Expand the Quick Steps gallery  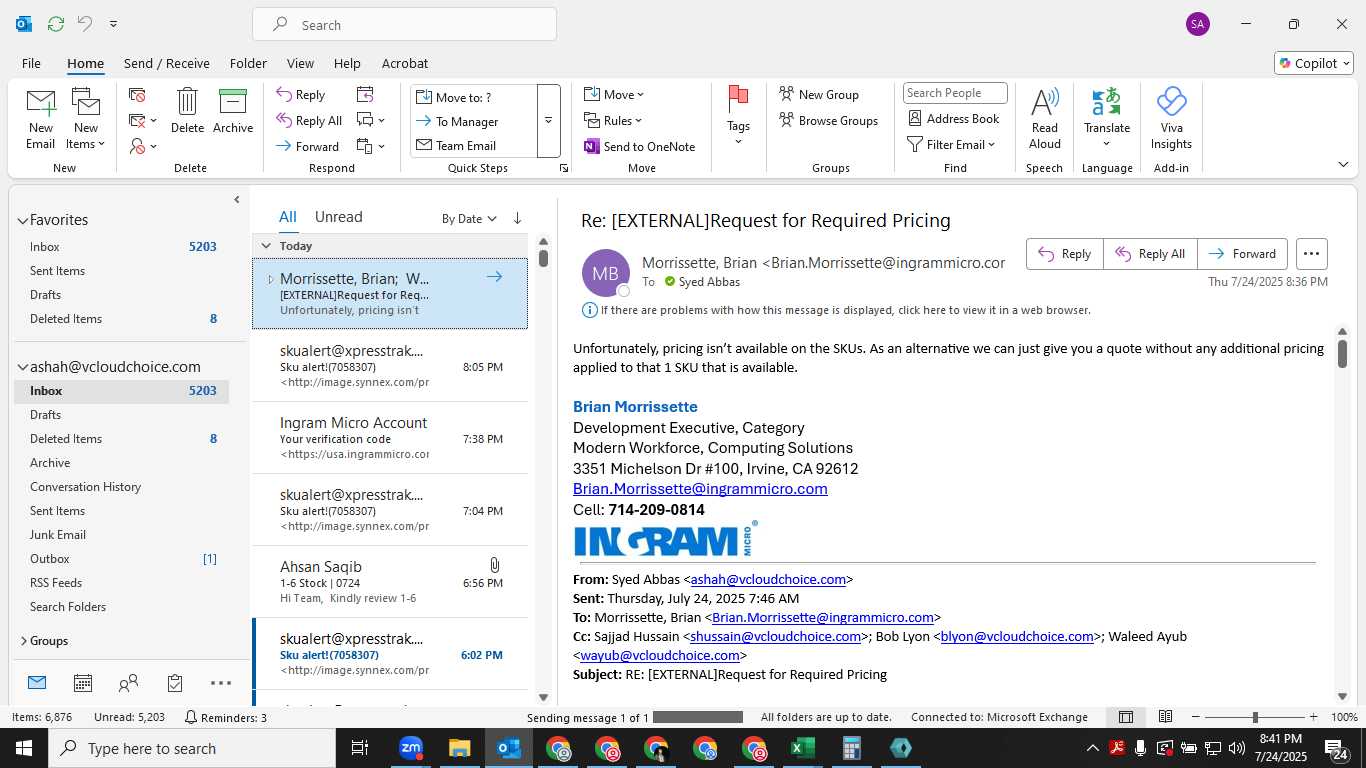tap(548, 121)
